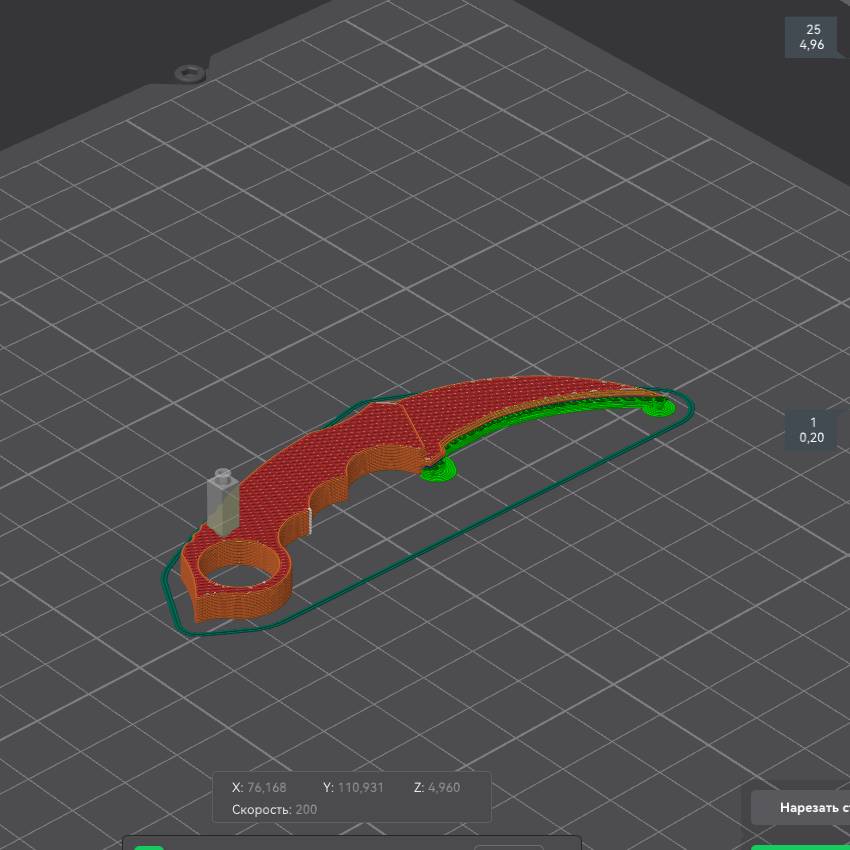The height and width of the screenshot is (850, 850).
Task: Click the Y coordinate value 110,931
Action: pos(360,787)
